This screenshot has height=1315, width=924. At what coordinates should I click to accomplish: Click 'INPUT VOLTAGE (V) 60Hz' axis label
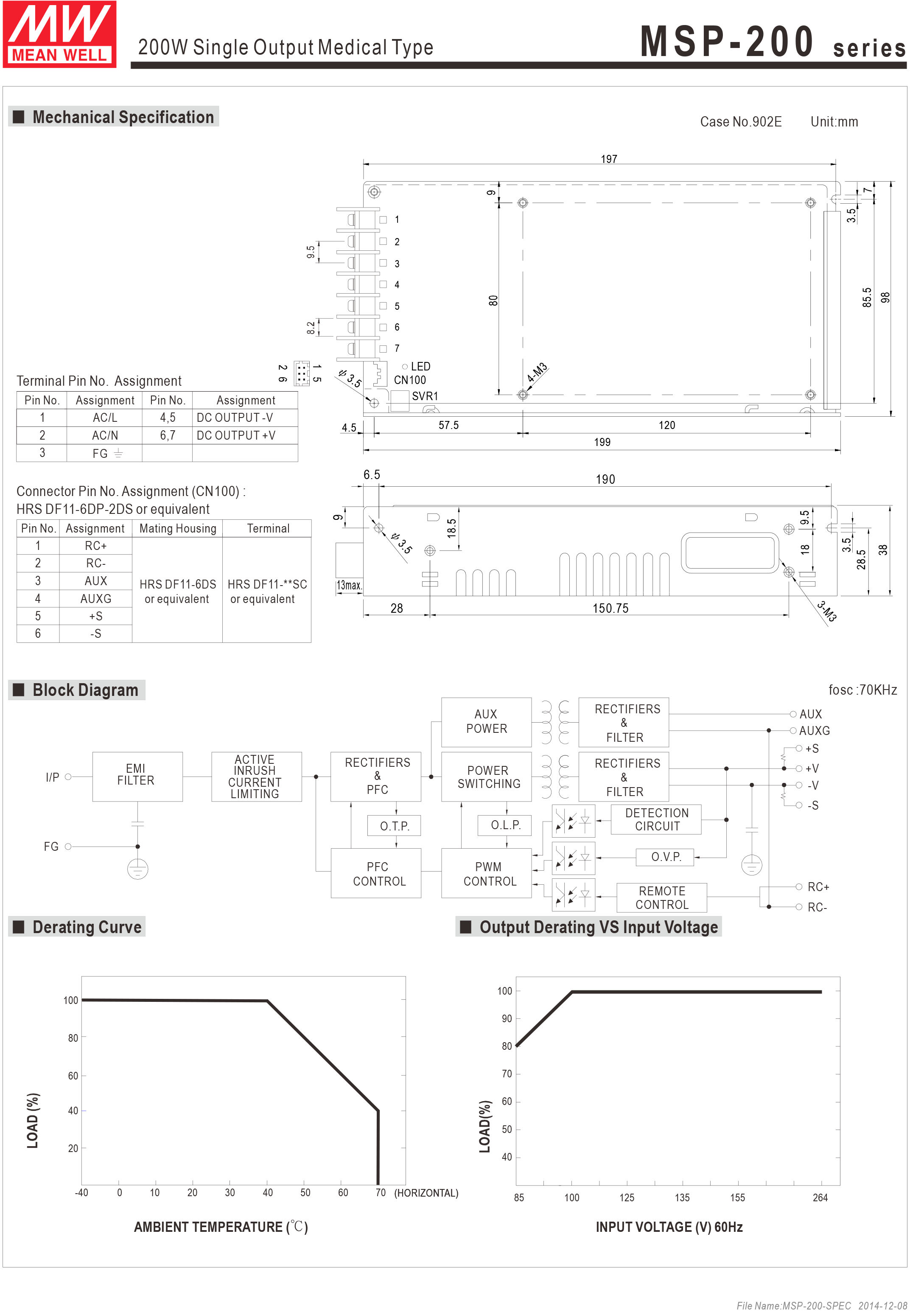click(x=669, y=1227)
